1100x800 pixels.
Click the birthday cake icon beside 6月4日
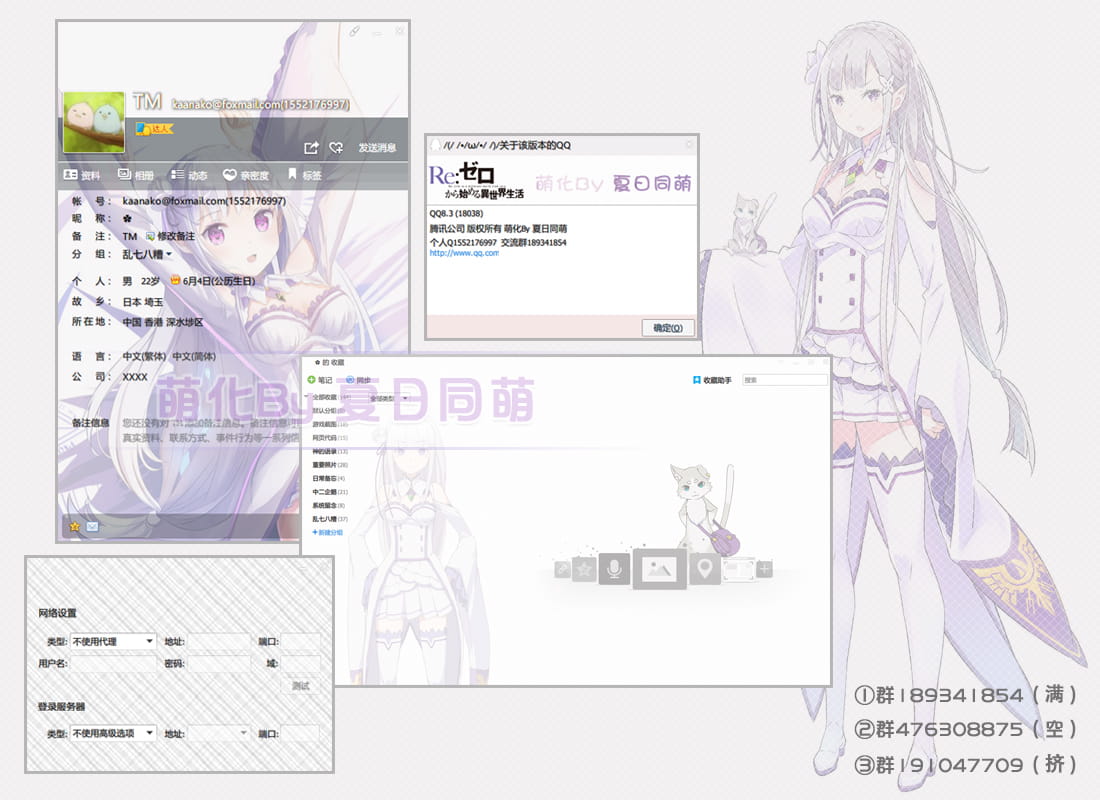pos(175,281)
